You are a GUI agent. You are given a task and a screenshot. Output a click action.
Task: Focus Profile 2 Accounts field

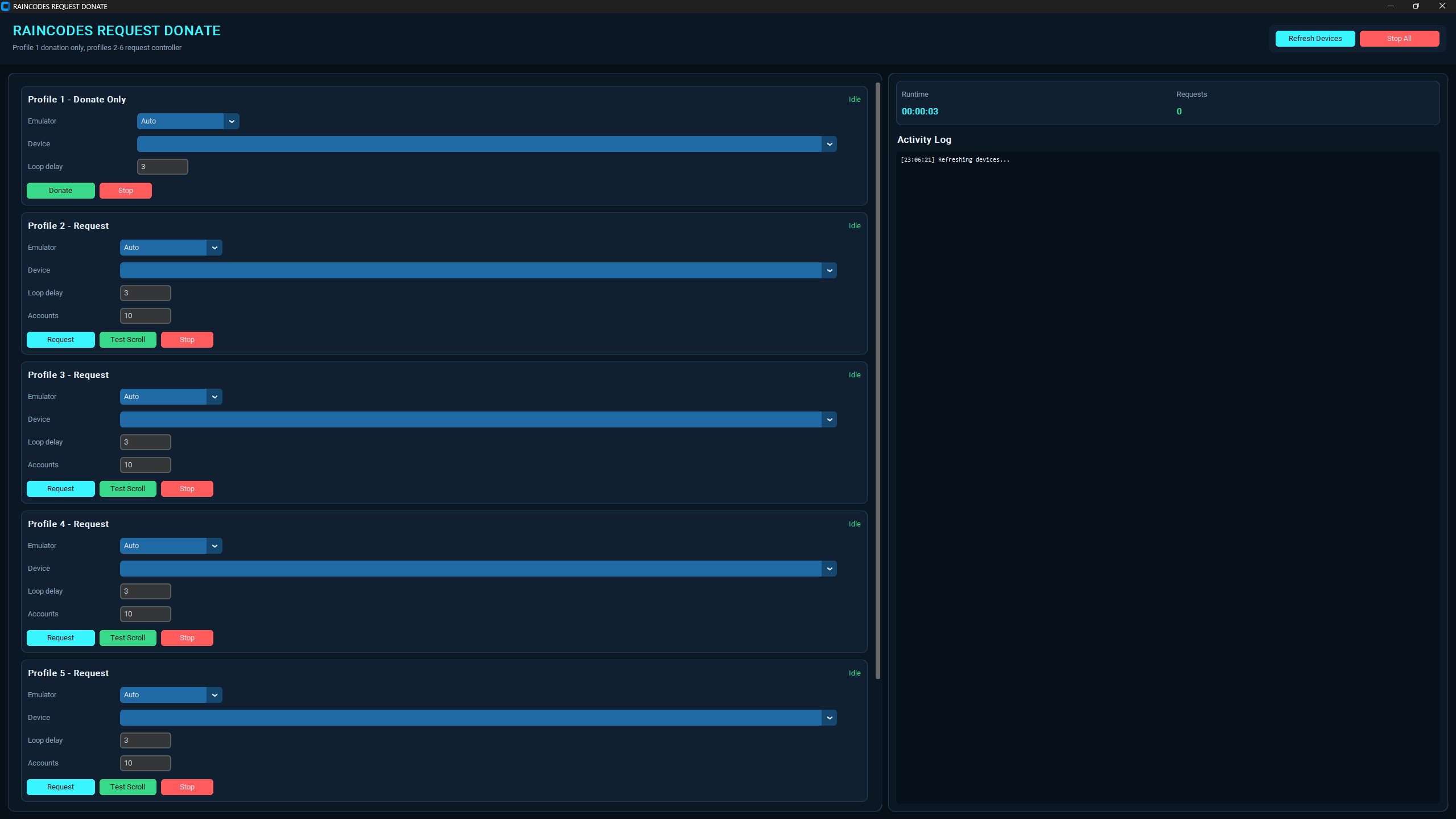pyautogui.click(x=145, y=316)
